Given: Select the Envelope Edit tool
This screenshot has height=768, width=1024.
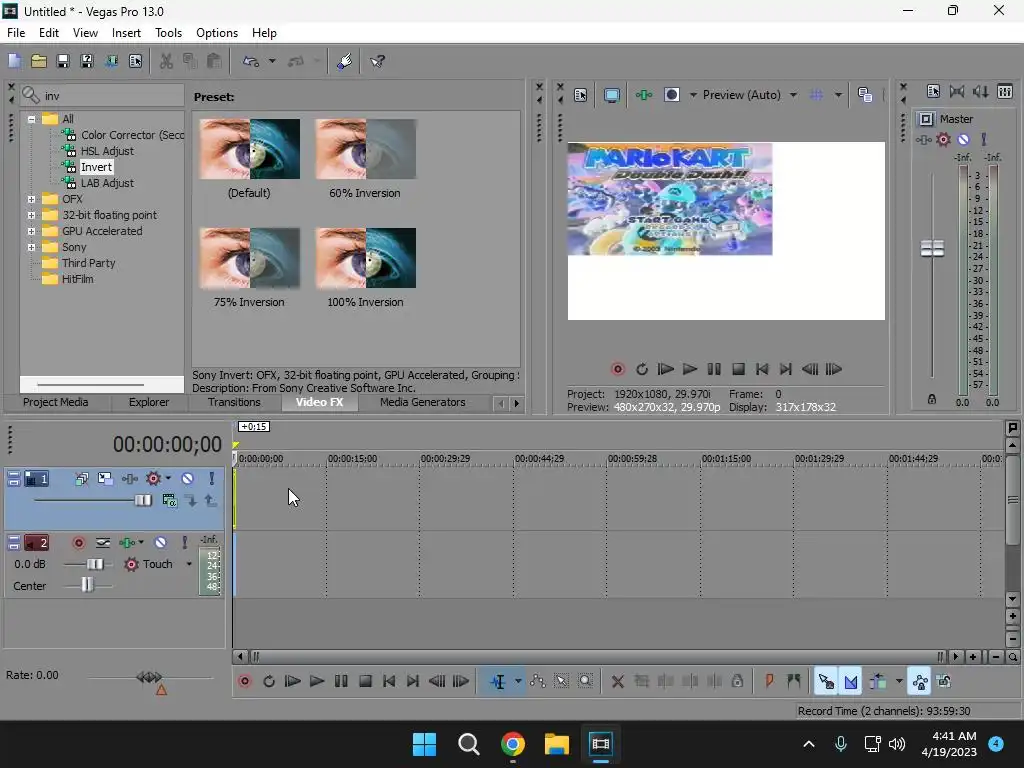Looking at the screenshot, I should (537, 682).
